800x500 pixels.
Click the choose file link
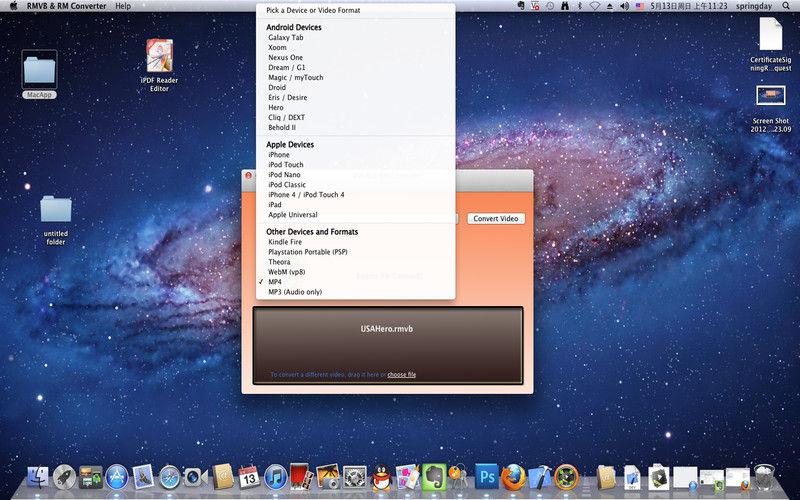point(402,374)
